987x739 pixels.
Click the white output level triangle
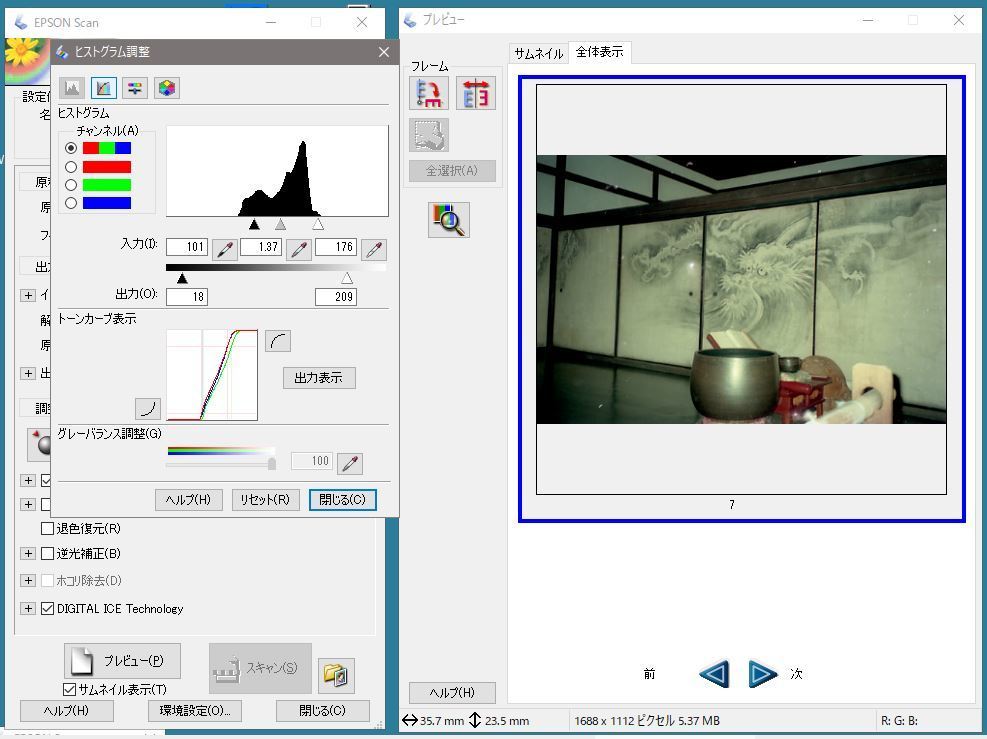[x=347, y=278]
